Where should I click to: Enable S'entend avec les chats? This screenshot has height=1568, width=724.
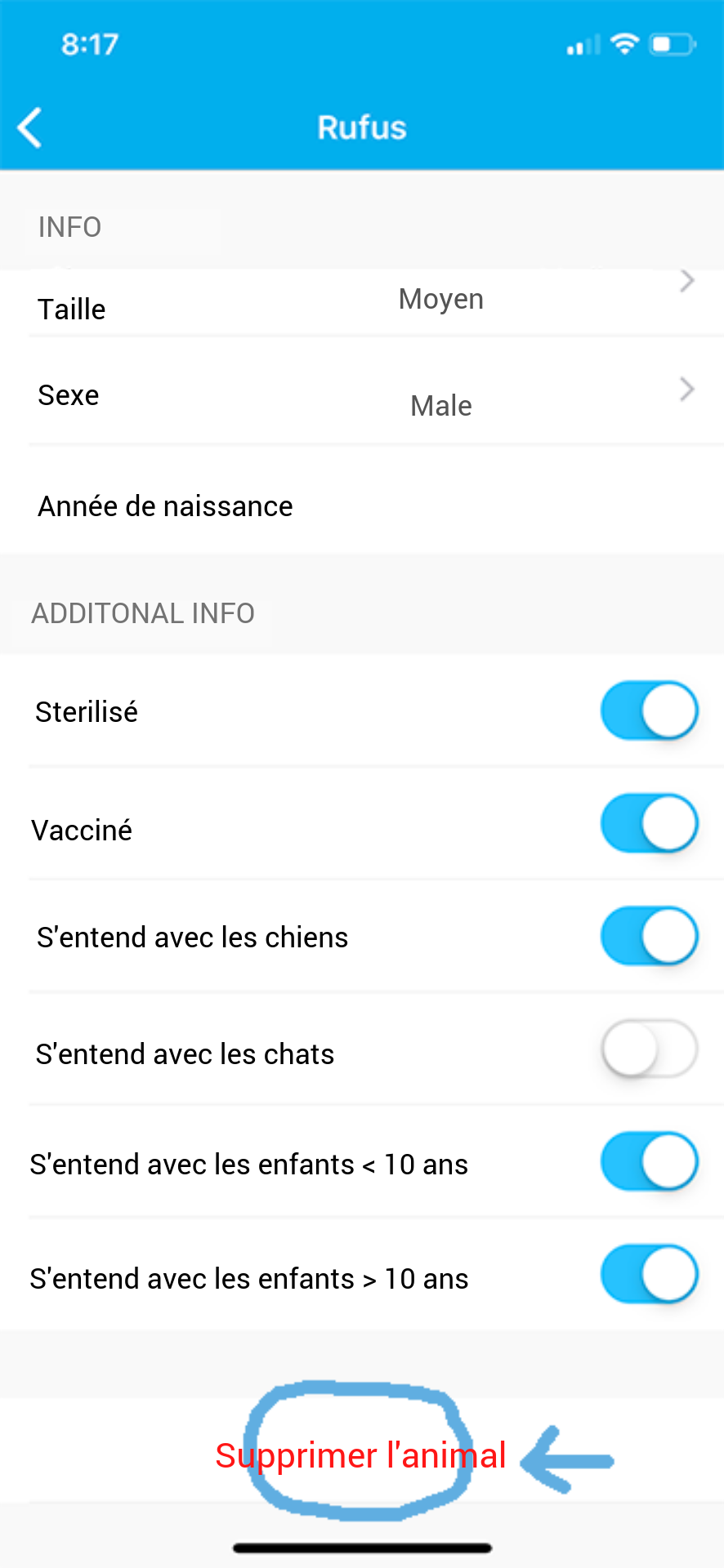point(650,1049)
